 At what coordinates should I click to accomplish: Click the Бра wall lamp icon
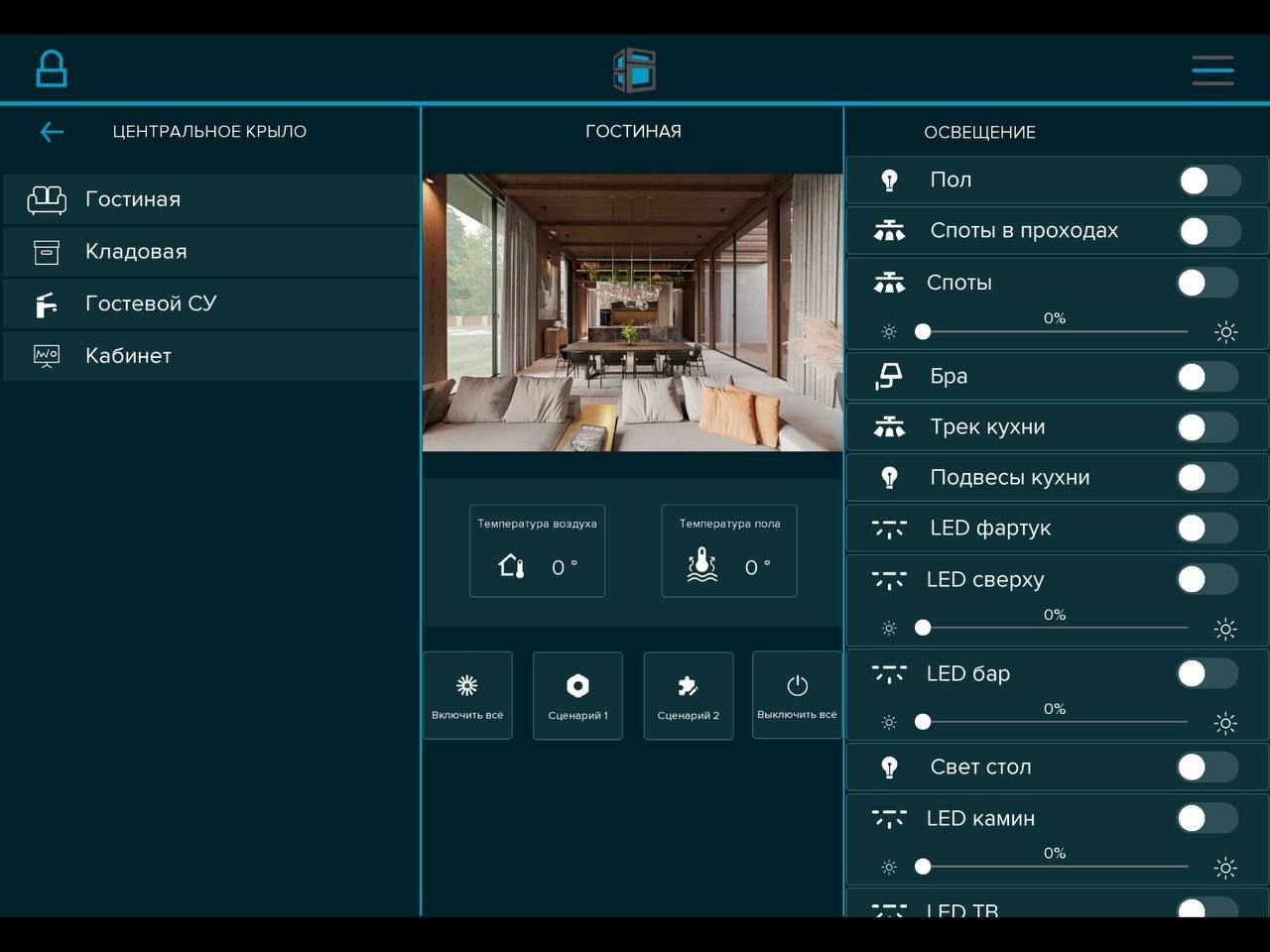889,377
